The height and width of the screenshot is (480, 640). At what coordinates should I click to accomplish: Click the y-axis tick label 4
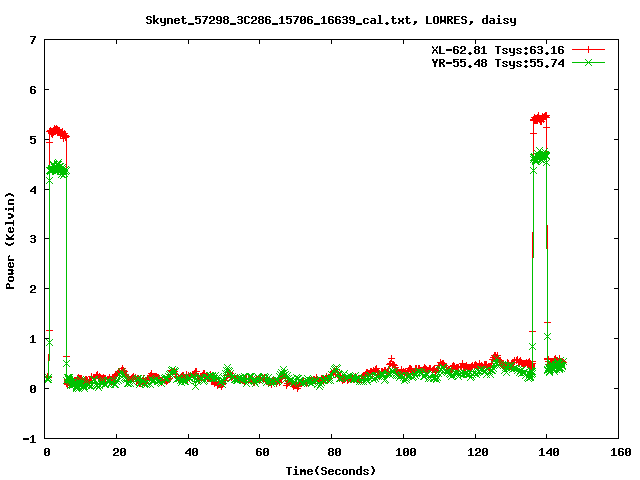33,190
